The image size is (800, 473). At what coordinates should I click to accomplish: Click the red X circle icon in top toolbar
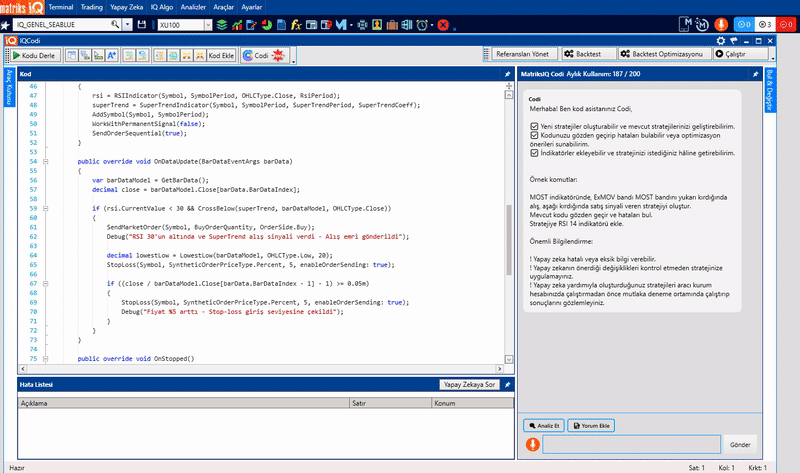pos(443,24)
